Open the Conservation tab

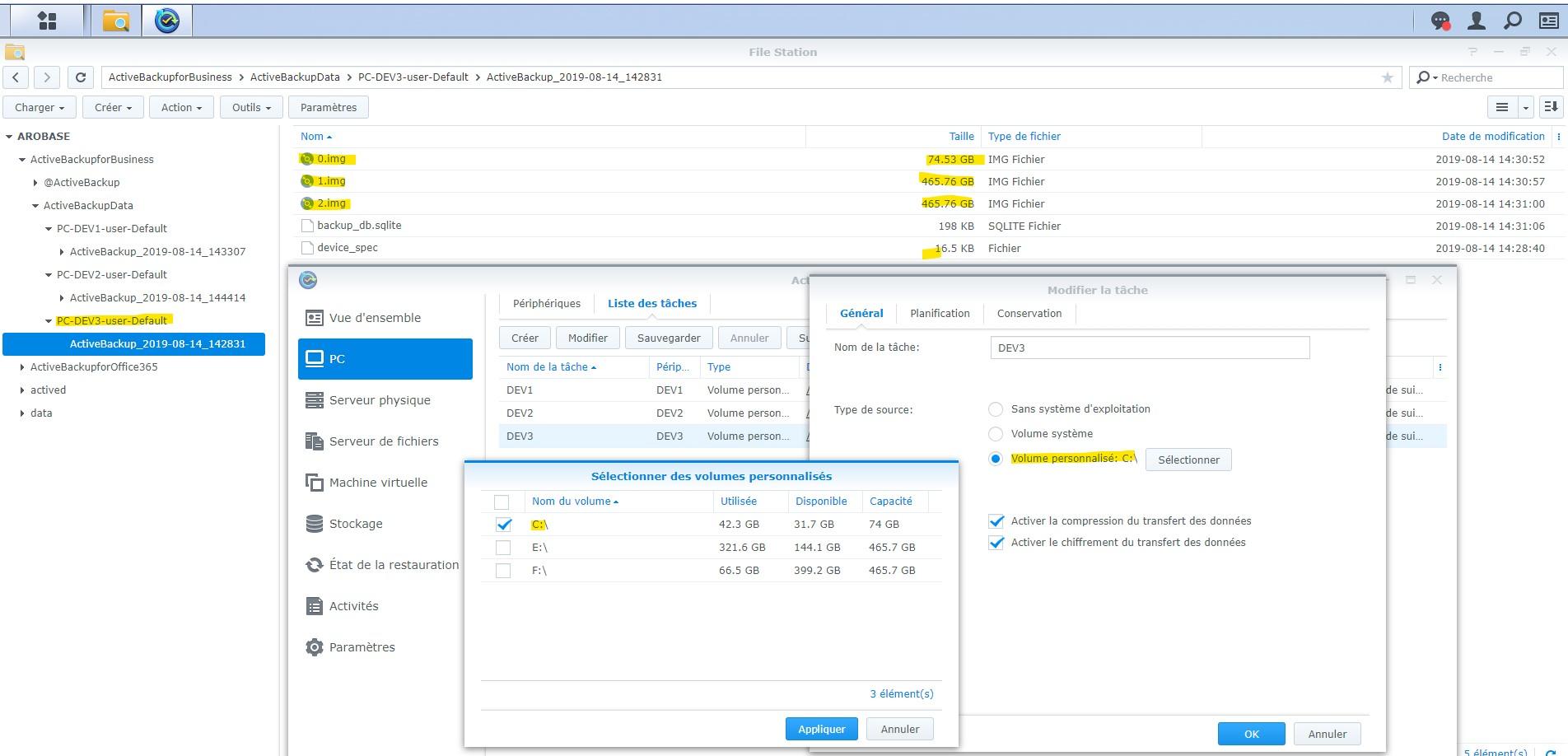tap(1029, 313)
